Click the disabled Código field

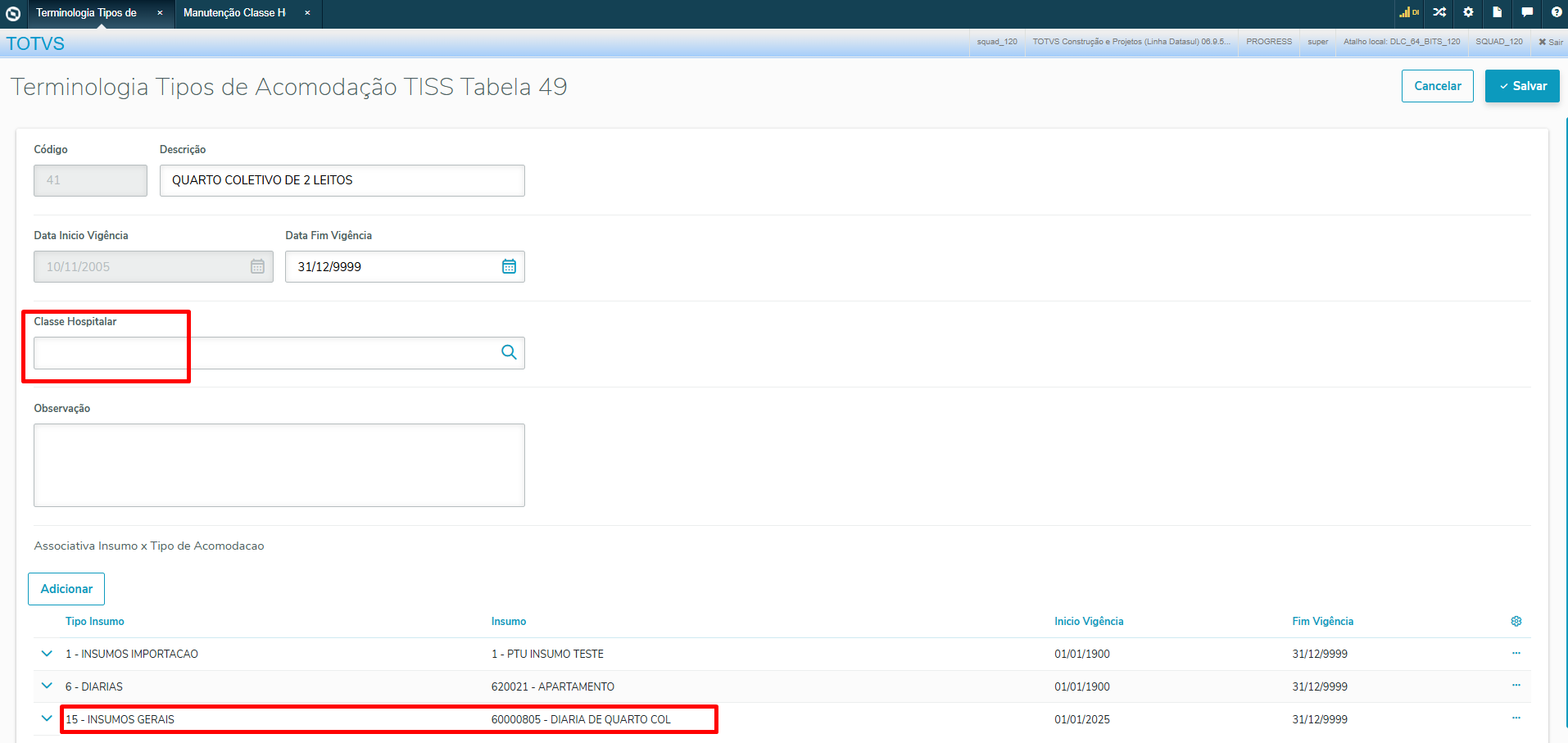coord(90,180)
